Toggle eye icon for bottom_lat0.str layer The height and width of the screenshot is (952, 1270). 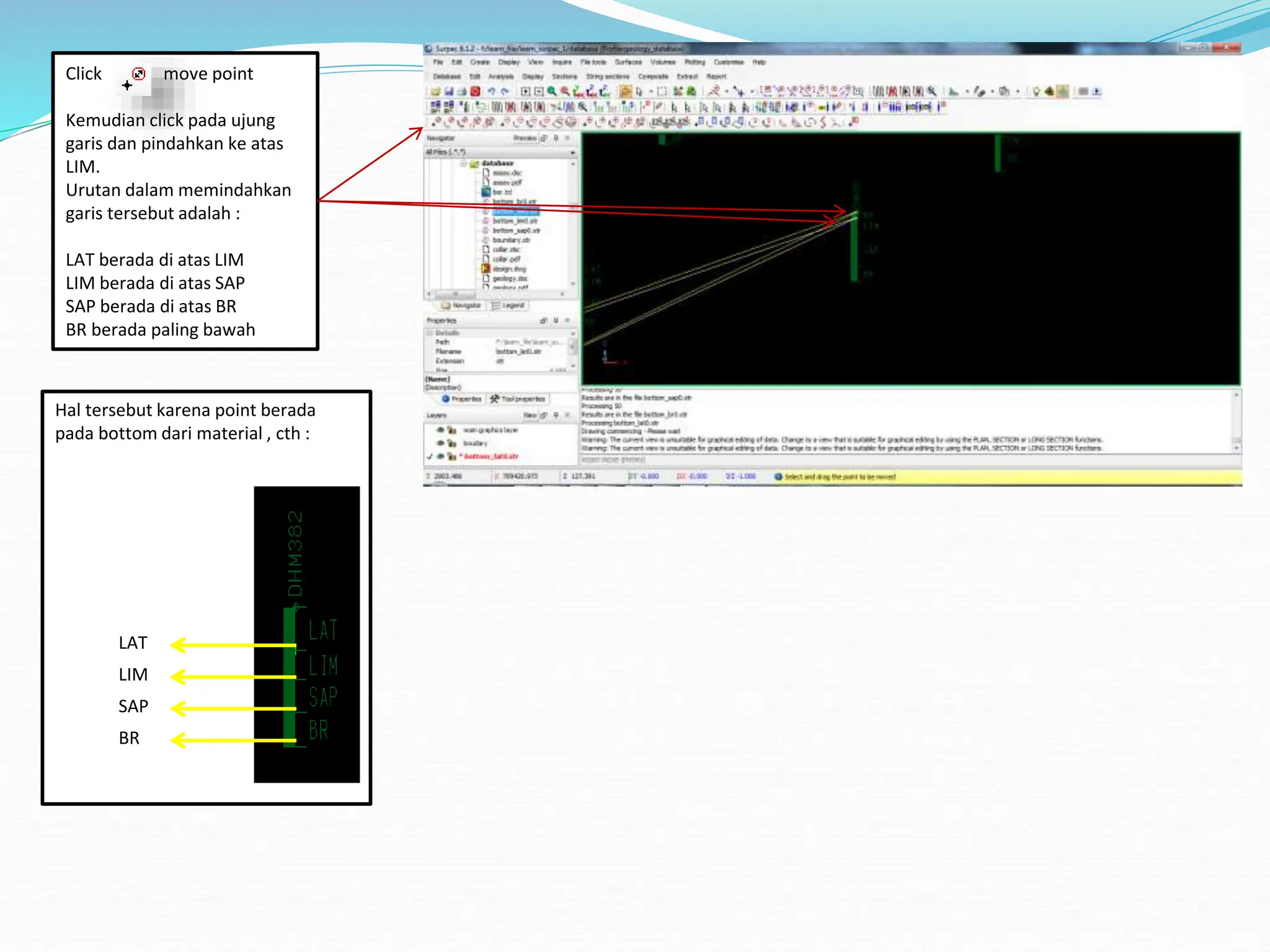coord(440,457)
